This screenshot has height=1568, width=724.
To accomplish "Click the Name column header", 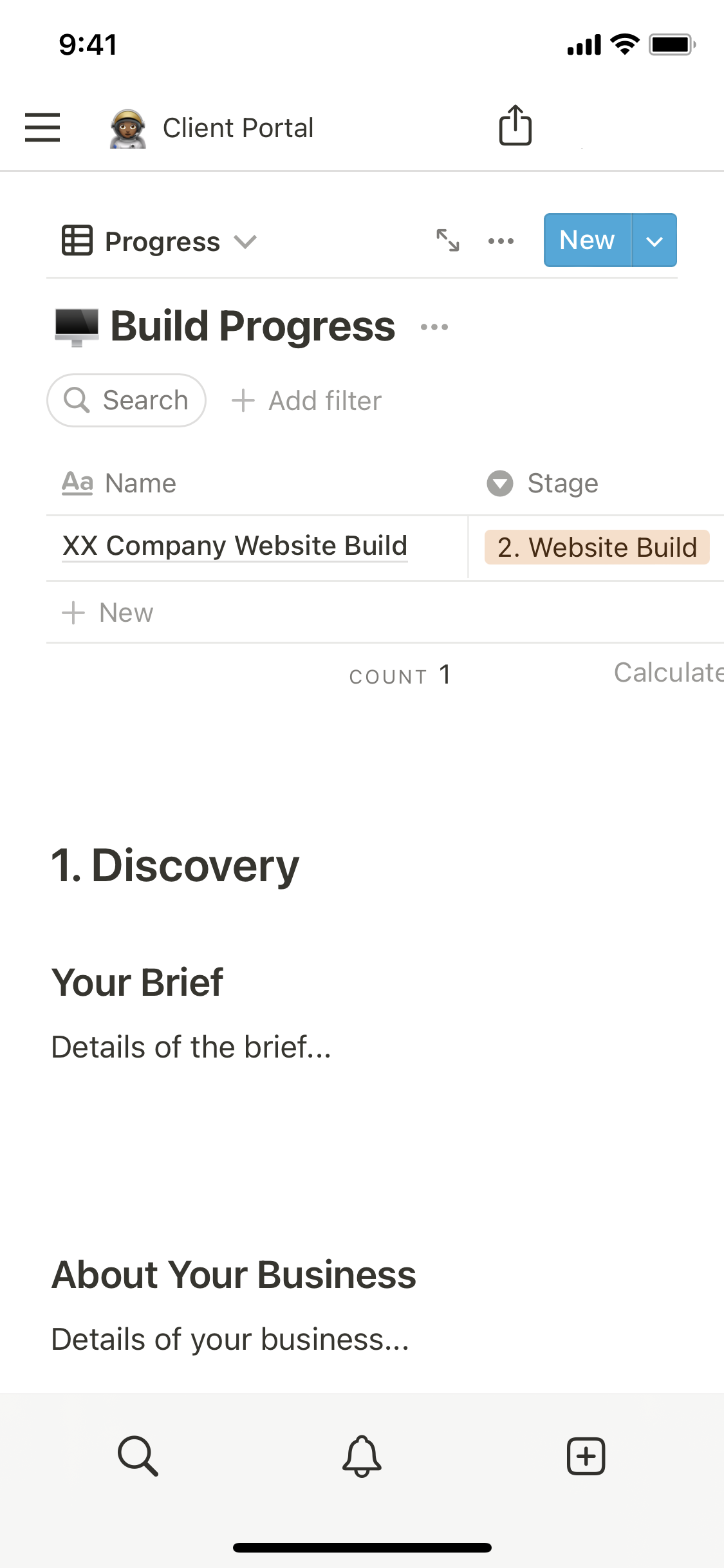I will (120, 483).
